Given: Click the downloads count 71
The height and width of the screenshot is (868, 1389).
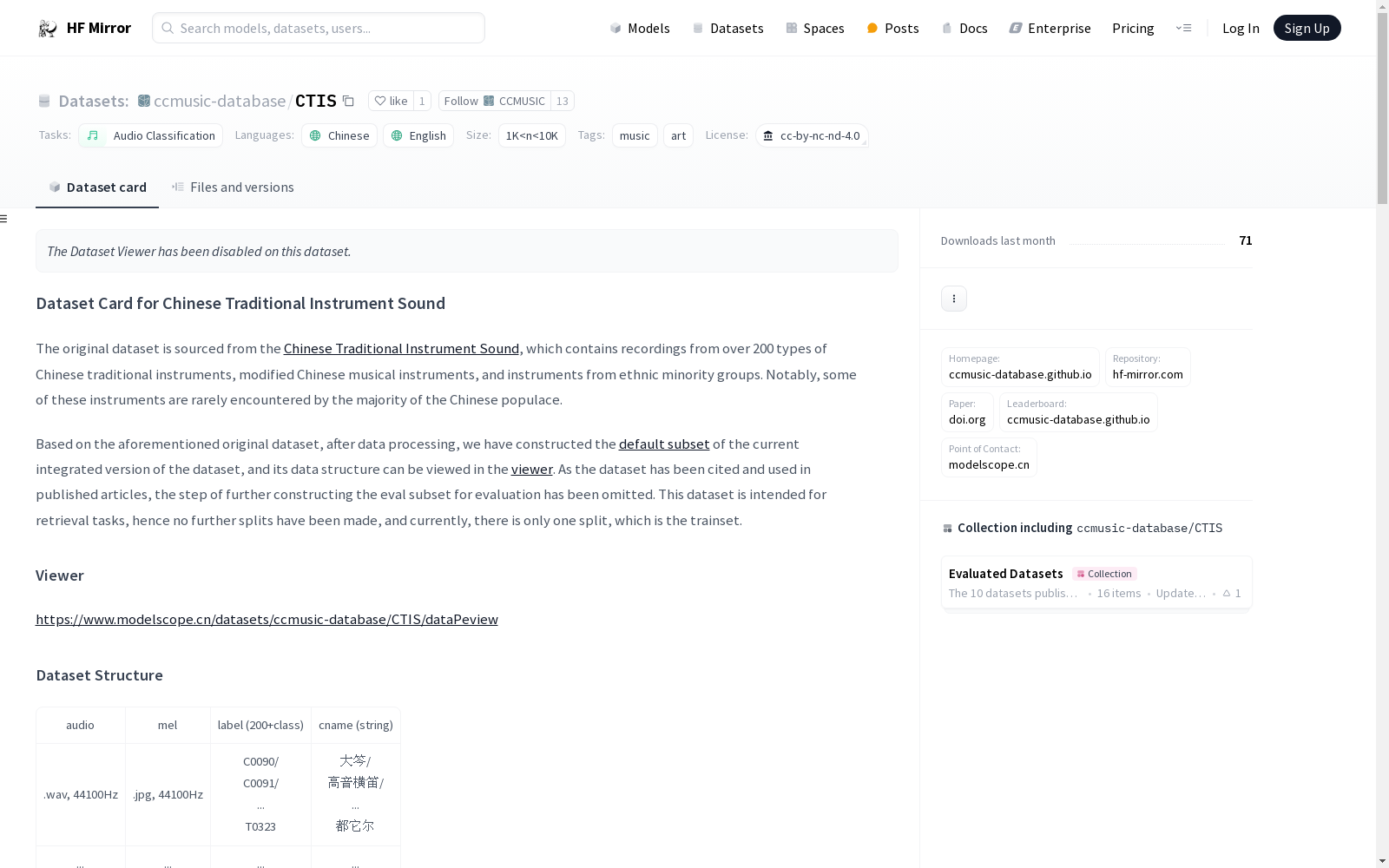Looking at the screenshot, I should pyautogui.click(x=1246, y=240).
